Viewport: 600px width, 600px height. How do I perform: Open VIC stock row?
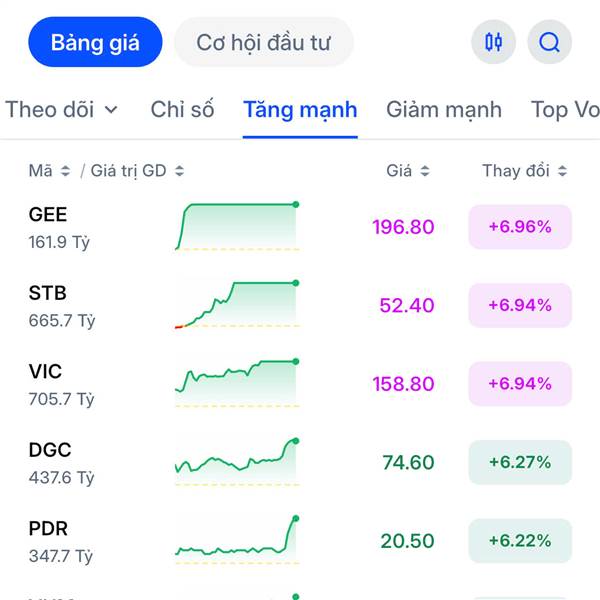tap(60, 383)
